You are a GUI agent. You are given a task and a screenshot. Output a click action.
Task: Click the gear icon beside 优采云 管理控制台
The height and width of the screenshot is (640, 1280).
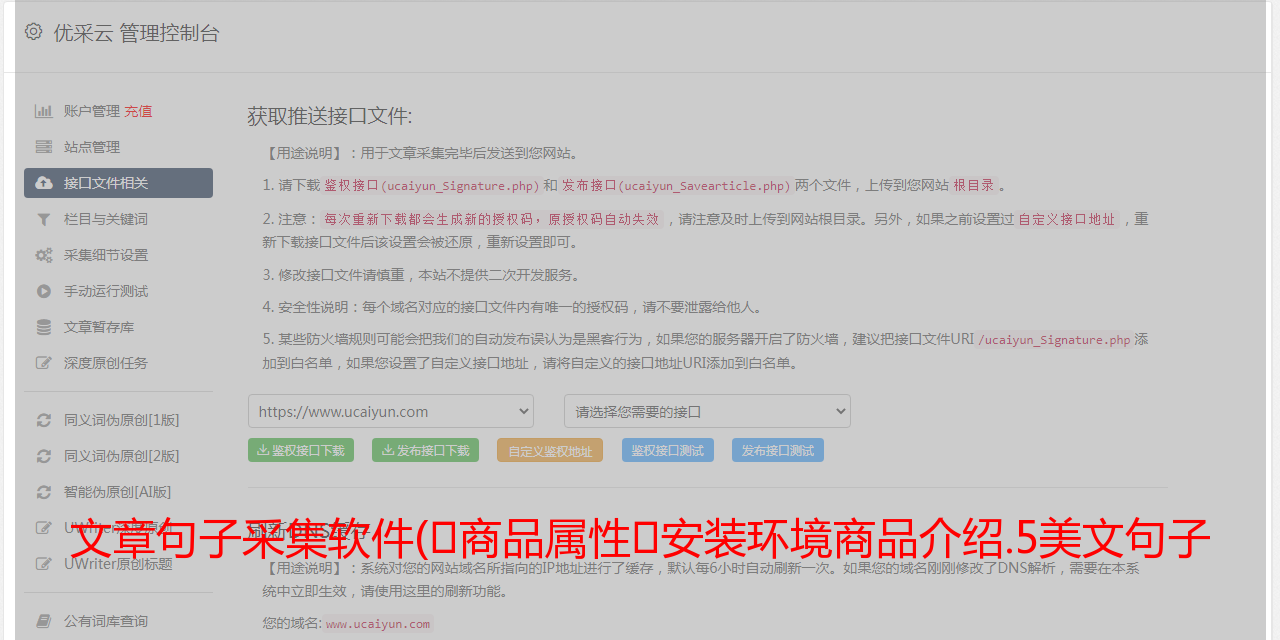click(33, 32)
